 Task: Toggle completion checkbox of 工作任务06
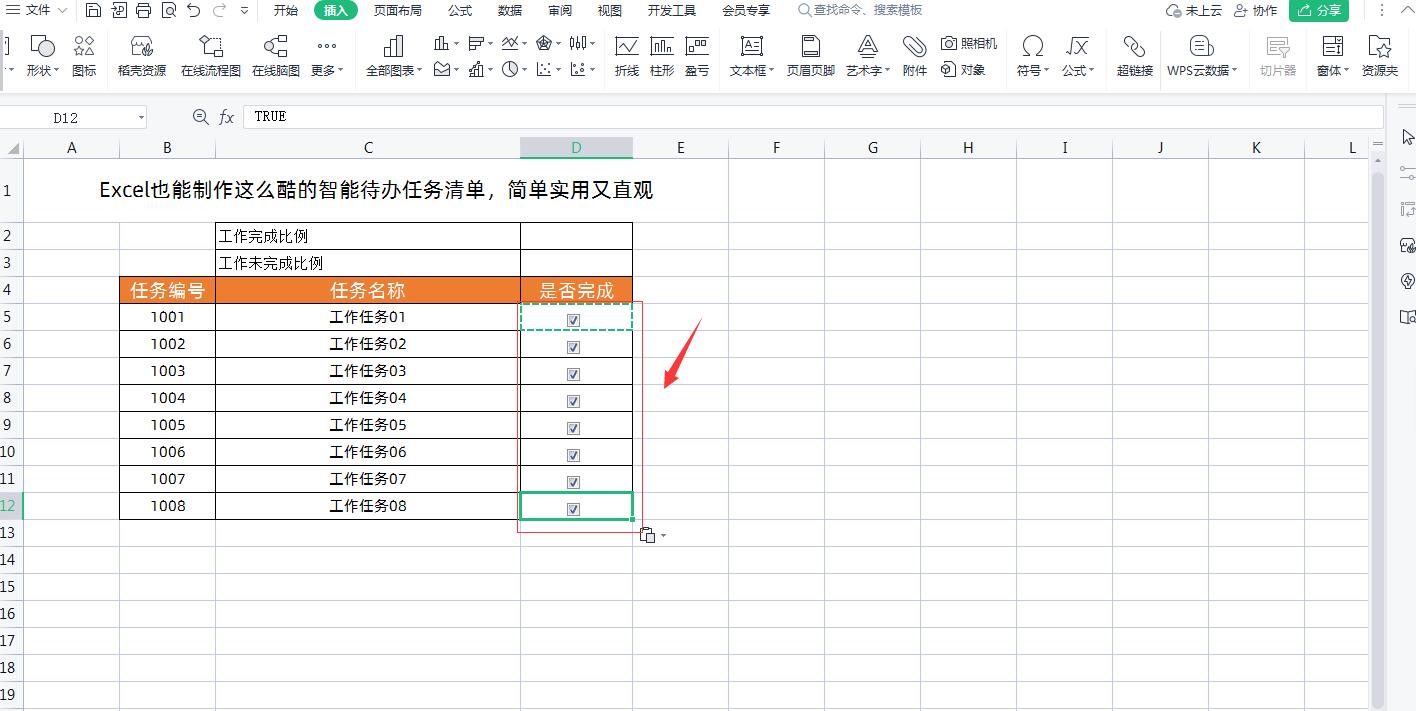tap(573, 454)
